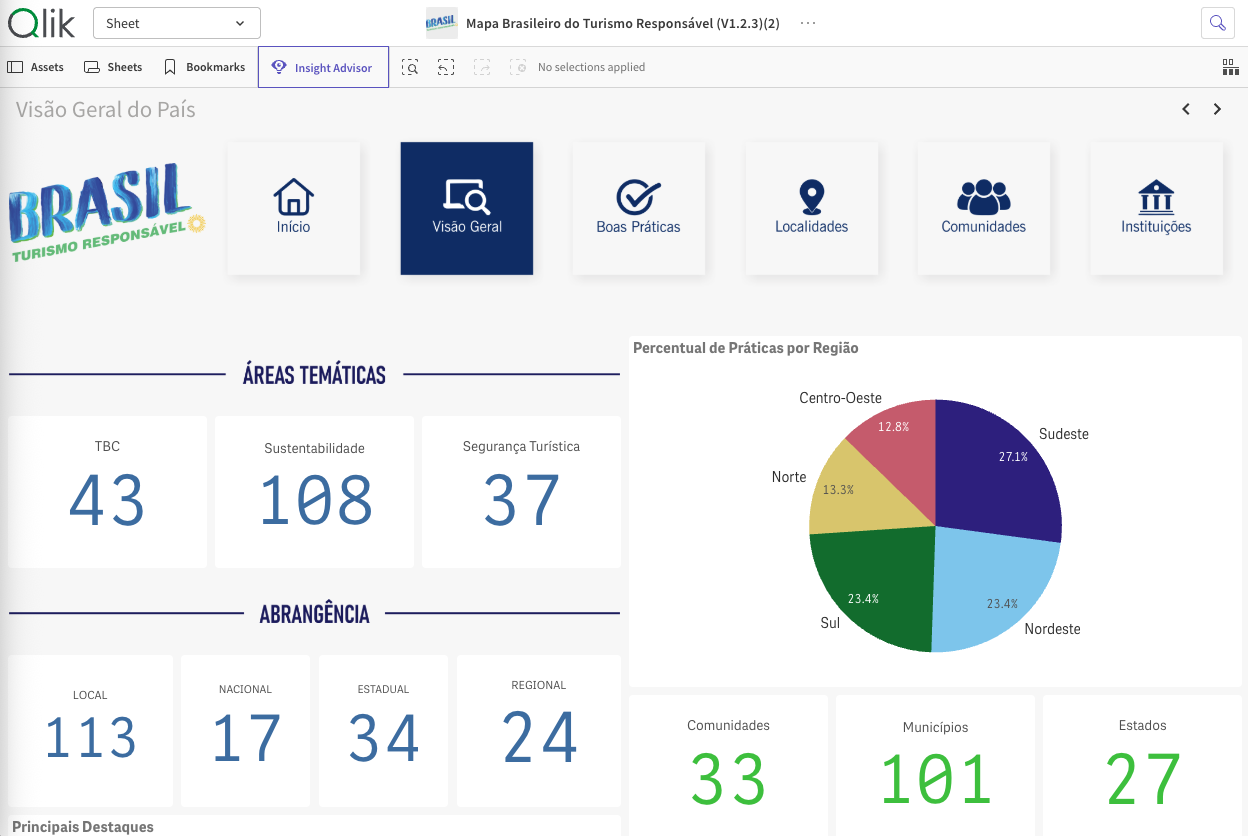Open the Sheets panel
The width and height of the screenshot is (1248, 836).
[113, 67]
